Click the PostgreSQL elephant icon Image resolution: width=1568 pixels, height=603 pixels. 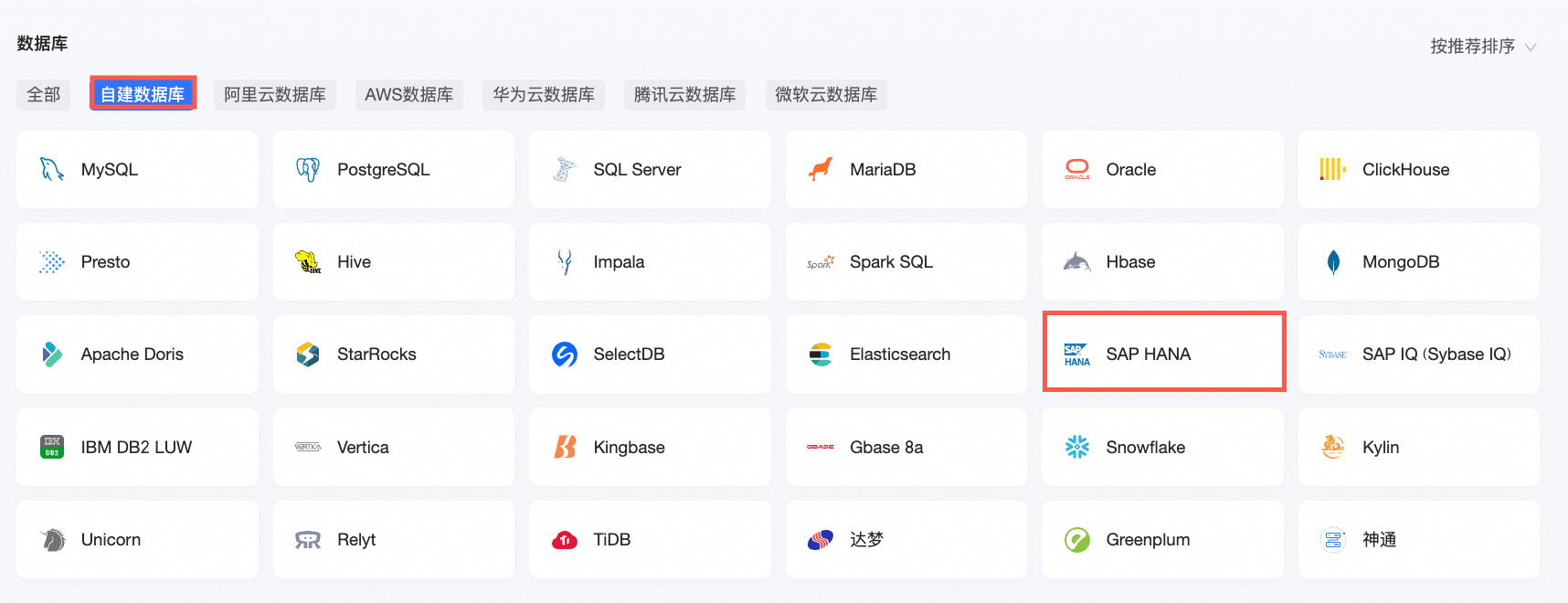pyautogui.click(x=308, y=169)
